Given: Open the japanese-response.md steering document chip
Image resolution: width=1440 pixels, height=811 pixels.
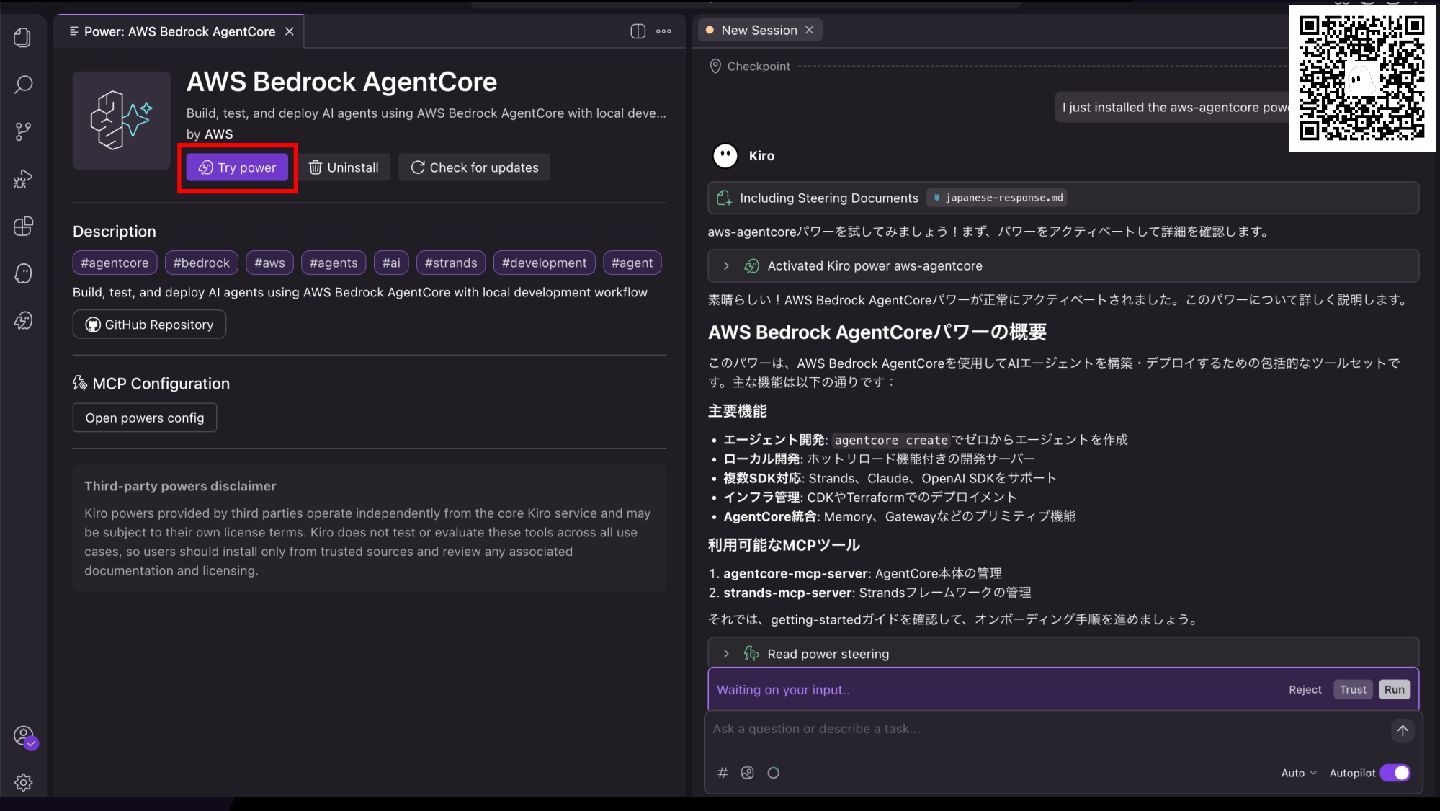Looking at the screenshot, I should click(x=997, y=198).
